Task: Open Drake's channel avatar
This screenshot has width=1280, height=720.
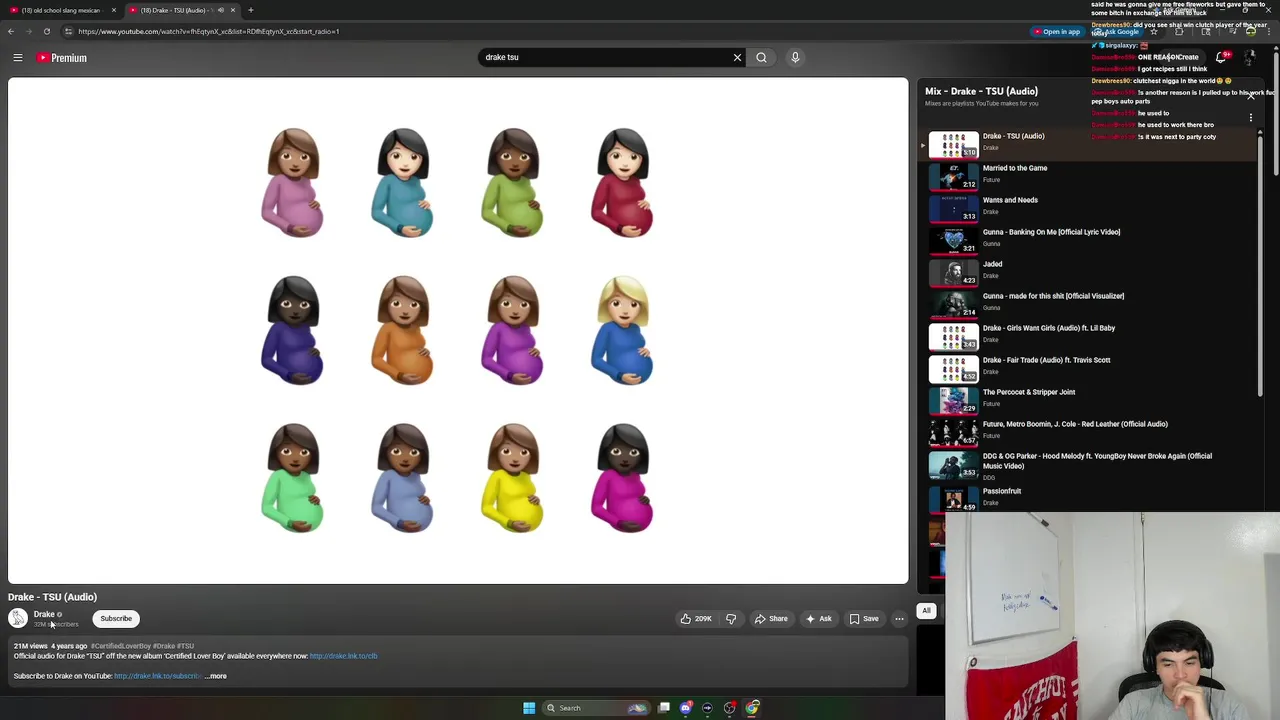Action: [x=18, y=619]
